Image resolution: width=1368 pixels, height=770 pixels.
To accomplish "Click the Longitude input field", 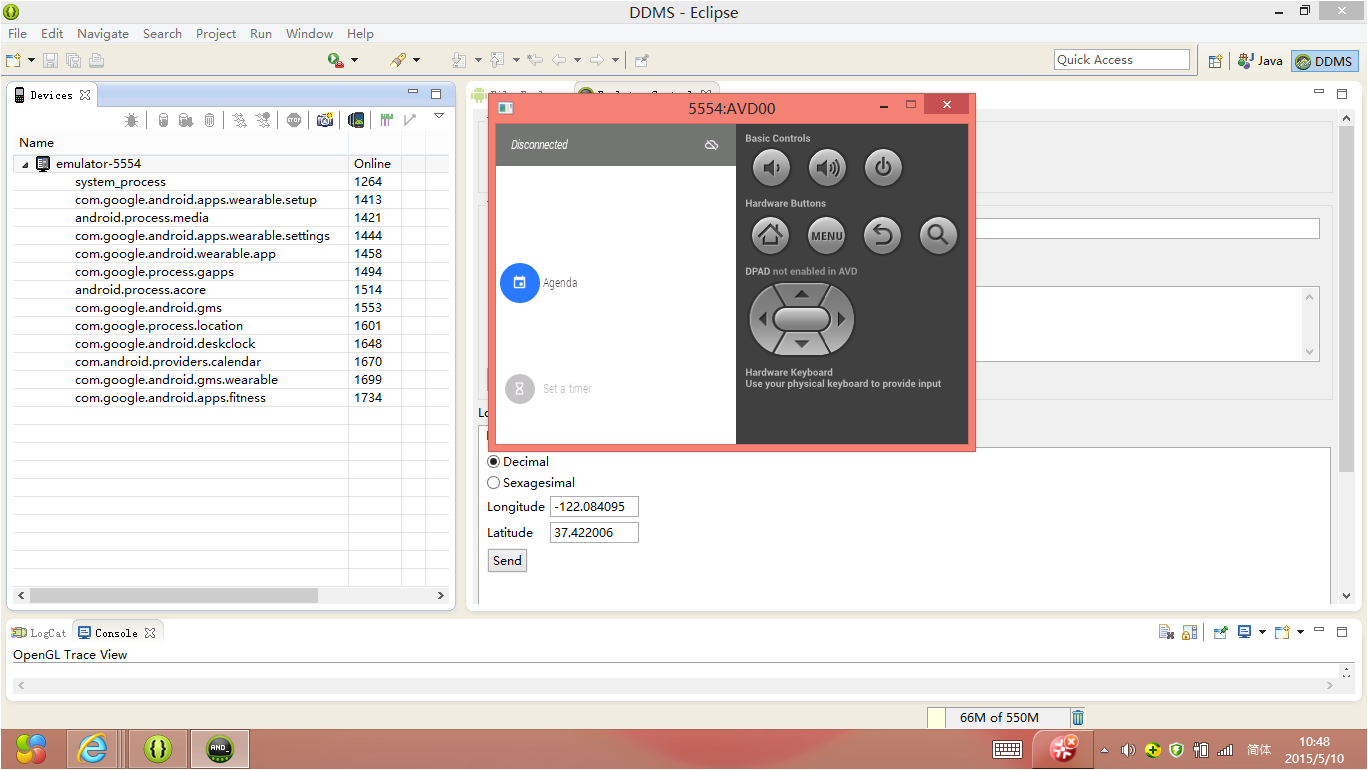I will [594, 507].
